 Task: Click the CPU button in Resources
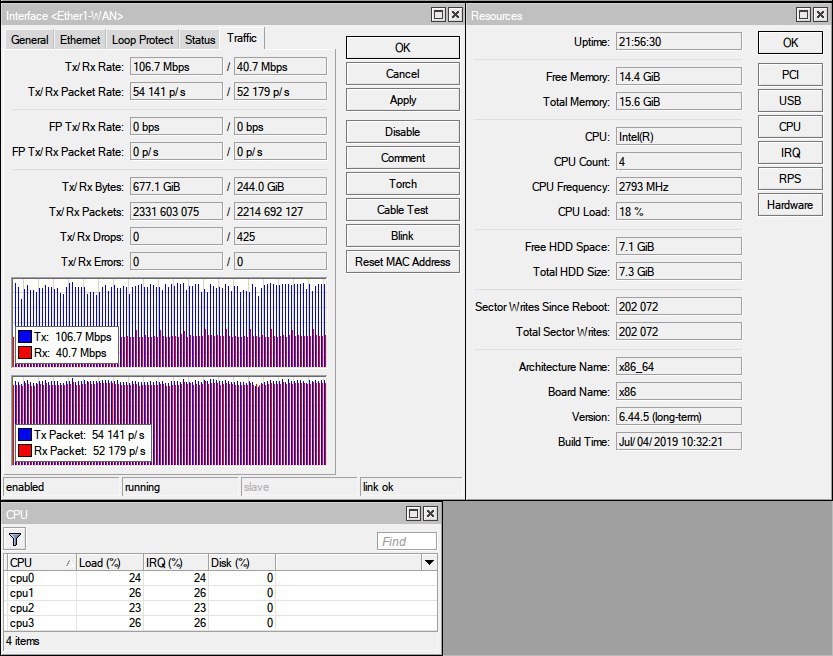[790, 127]
